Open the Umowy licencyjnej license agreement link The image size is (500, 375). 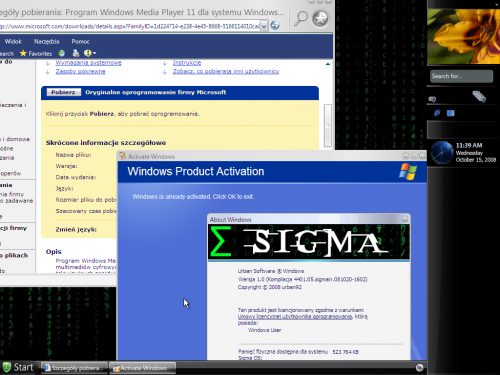click(x=295, y=317)
